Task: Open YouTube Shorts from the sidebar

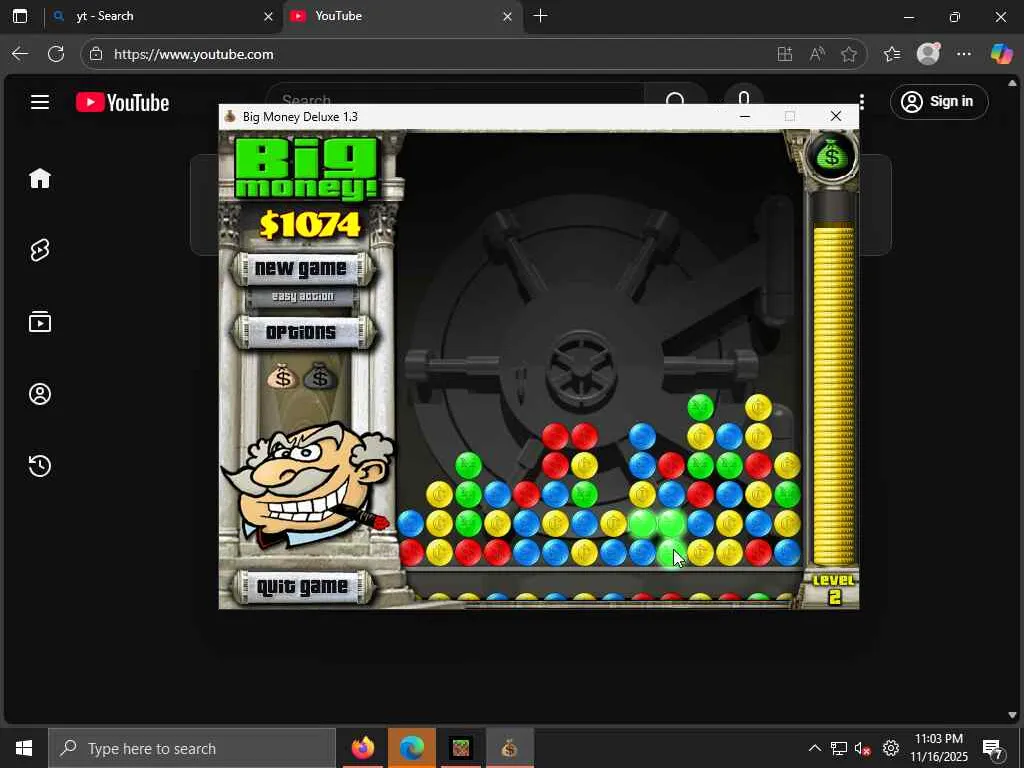Action: tap(40, 250)
